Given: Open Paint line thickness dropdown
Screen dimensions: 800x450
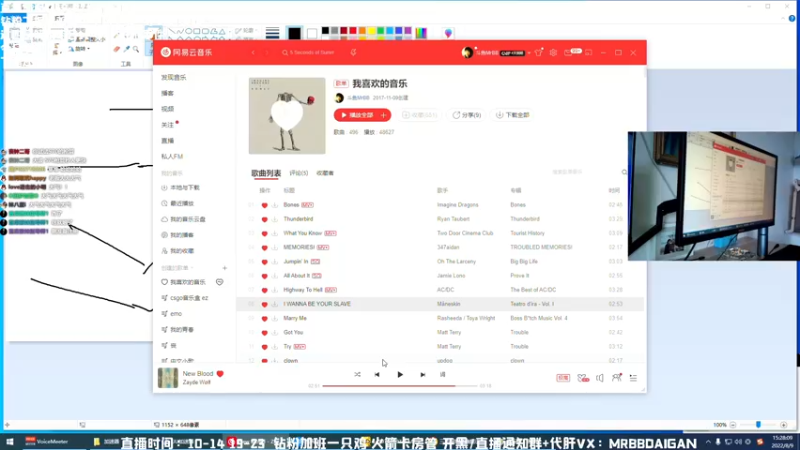Looking at the screenshot, I should point(272,33).
